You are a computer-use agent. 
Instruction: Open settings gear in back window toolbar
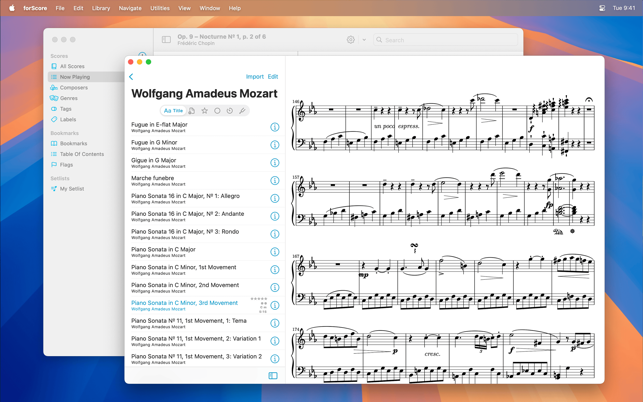351,40
